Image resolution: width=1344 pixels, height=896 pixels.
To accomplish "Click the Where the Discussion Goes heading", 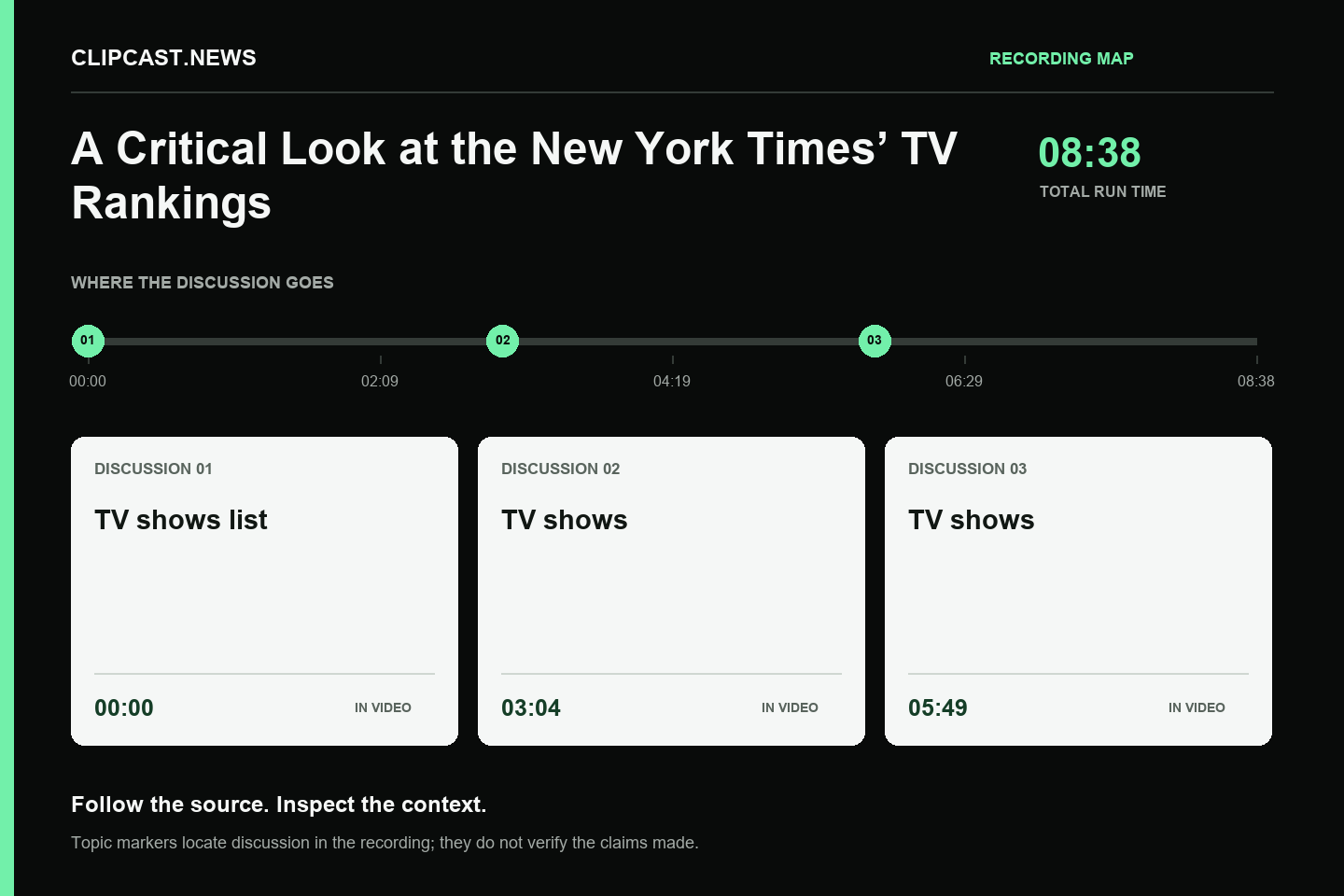I will pyautogui.click(x=203, y=283).
